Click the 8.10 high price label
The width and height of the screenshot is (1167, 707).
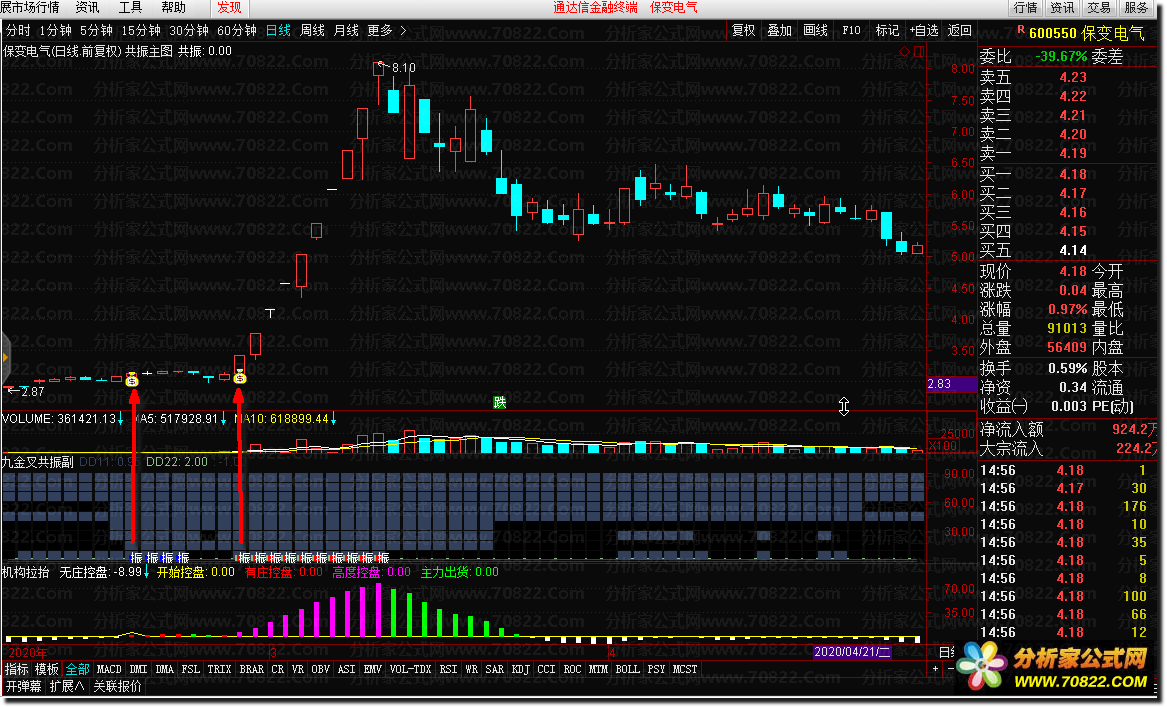click(403, 68)
